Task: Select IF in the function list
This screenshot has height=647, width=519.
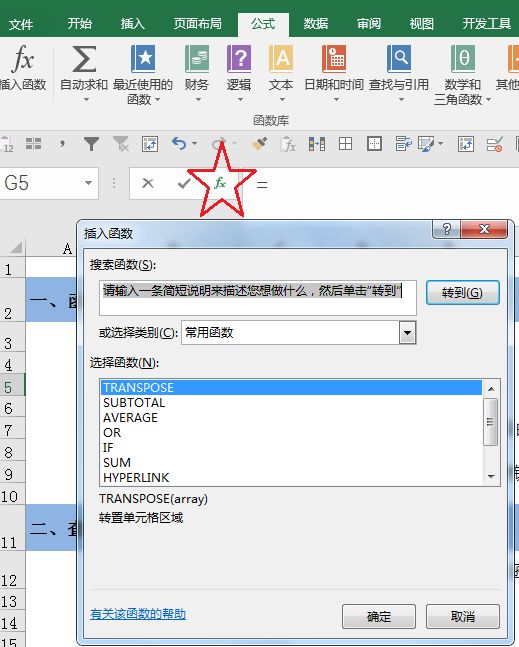Action: (x=291, y=447)
